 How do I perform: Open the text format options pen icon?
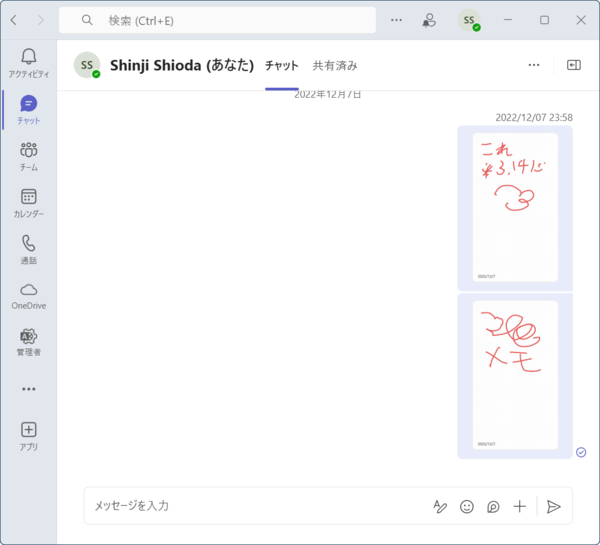tap(440, 507)
